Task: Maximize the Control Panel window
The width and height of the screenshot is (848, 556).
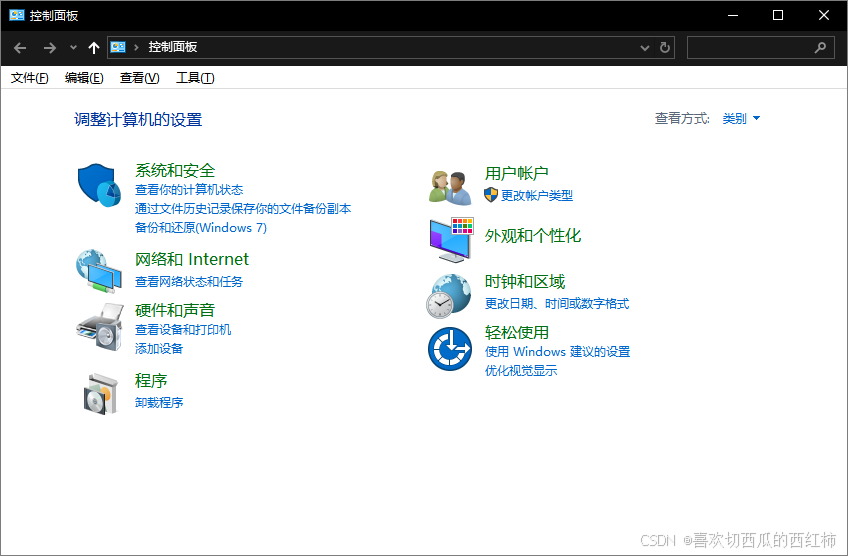Action: pyautogui.click(x=778, y=15)
